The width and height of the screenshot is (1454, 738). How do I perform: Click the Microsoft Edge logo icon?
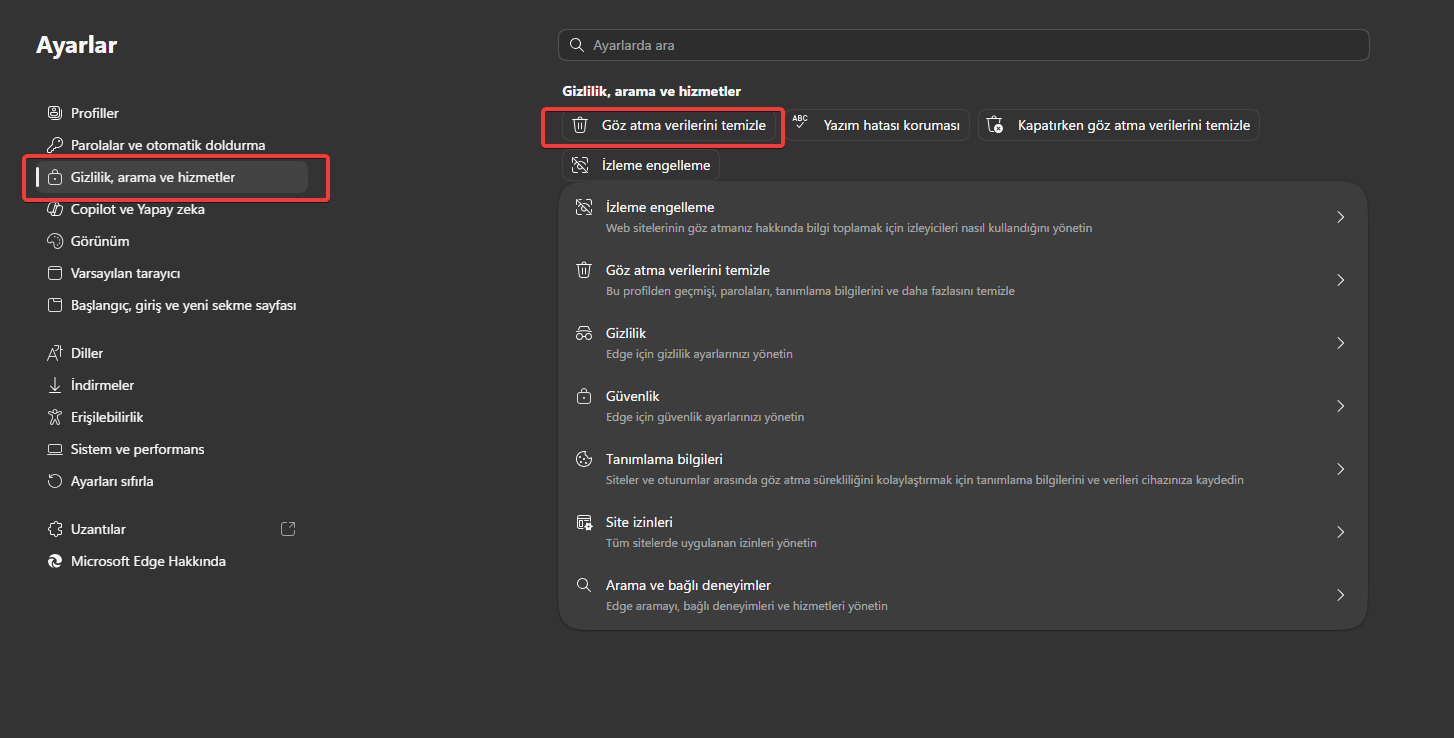point(55,561)
